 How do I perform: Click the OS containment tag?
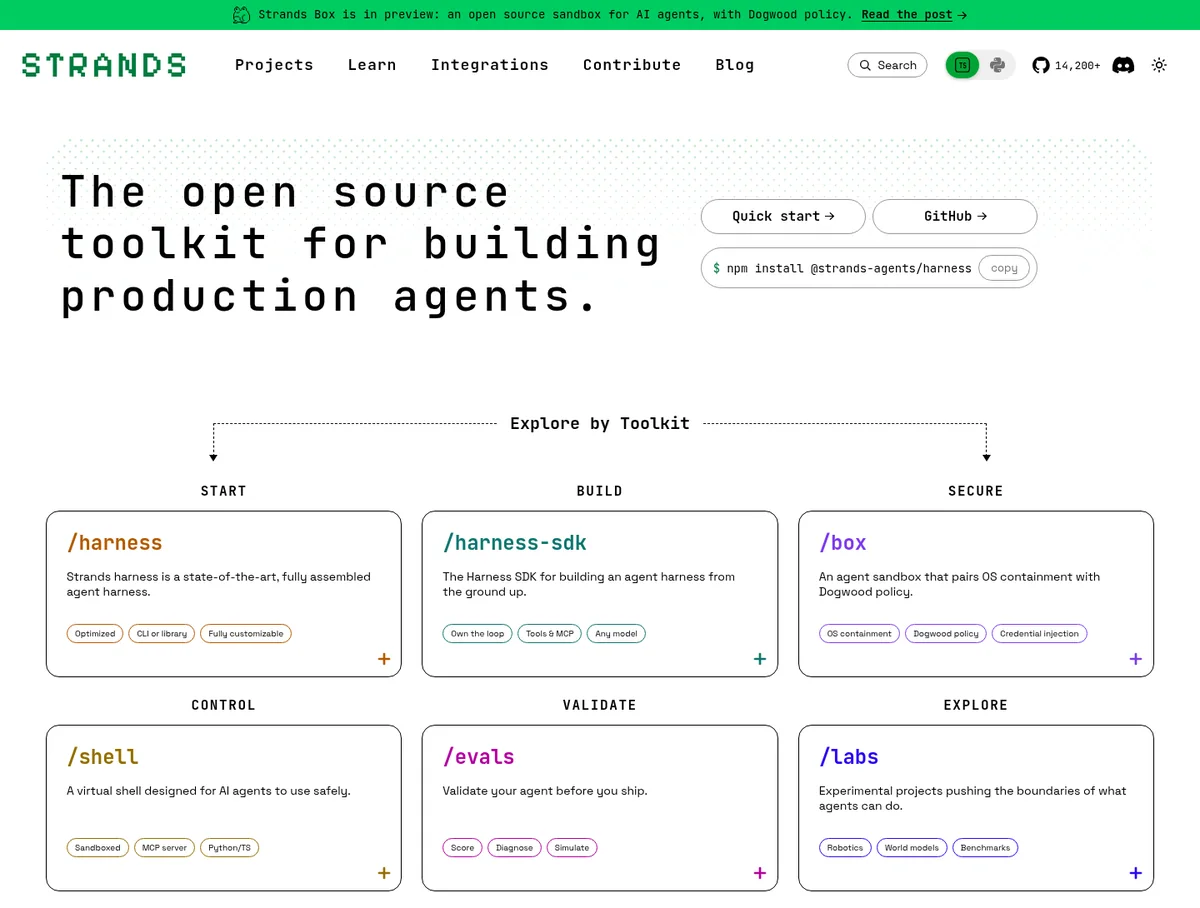pyautogui.click(x=859, y=633)
